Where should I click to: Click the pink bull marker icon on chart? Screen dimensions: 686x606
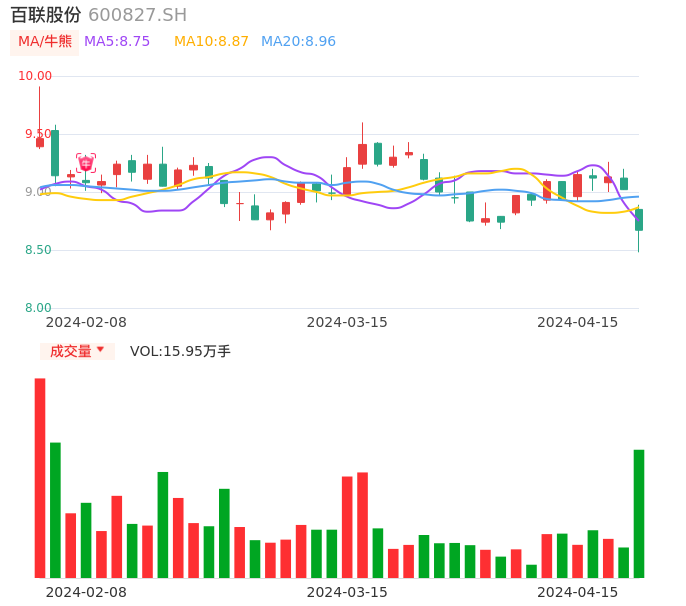pyautogui.click(x=86, y=162)
